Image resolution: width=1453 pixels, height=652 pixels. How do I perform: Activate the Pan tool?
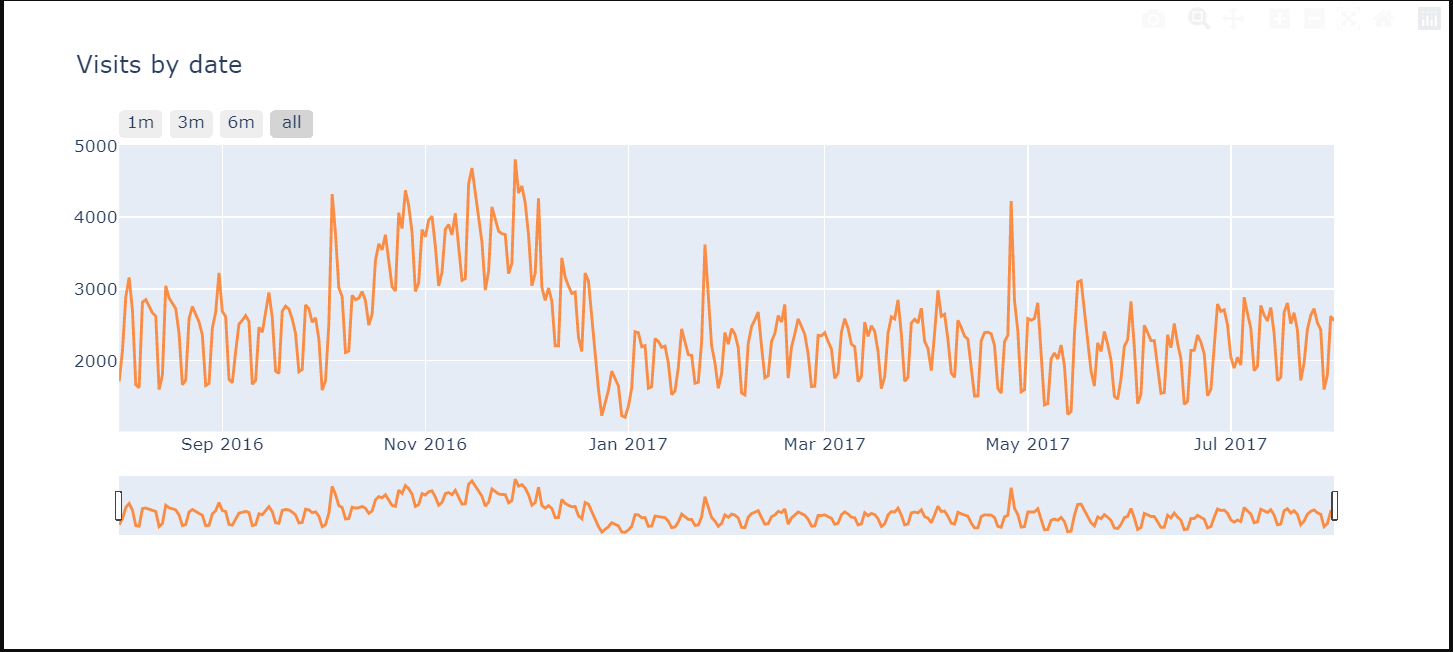(1234, 19)
